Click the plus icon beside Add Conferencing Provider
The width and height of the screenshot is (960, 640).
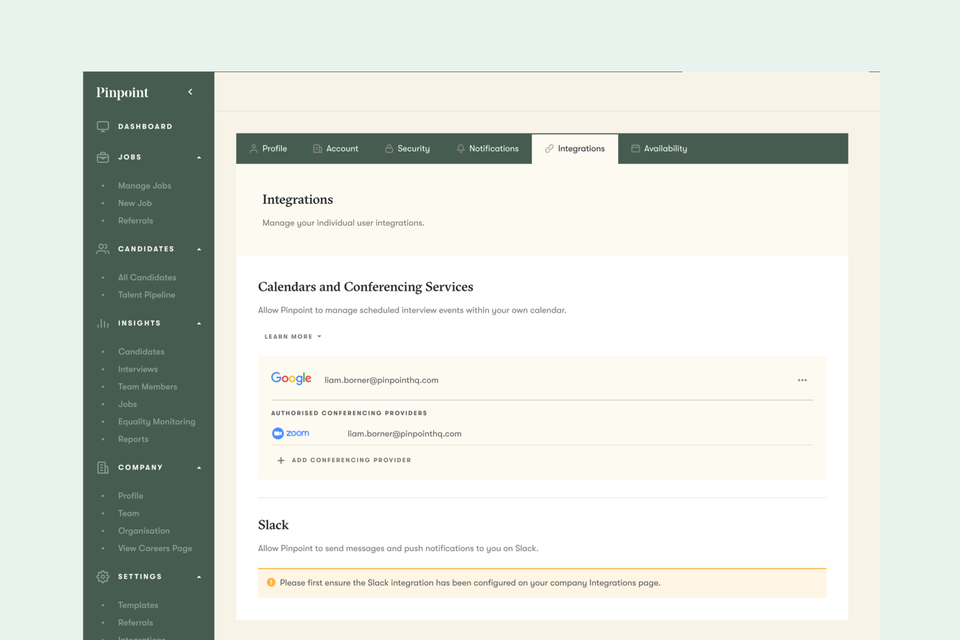click(281, 460)
